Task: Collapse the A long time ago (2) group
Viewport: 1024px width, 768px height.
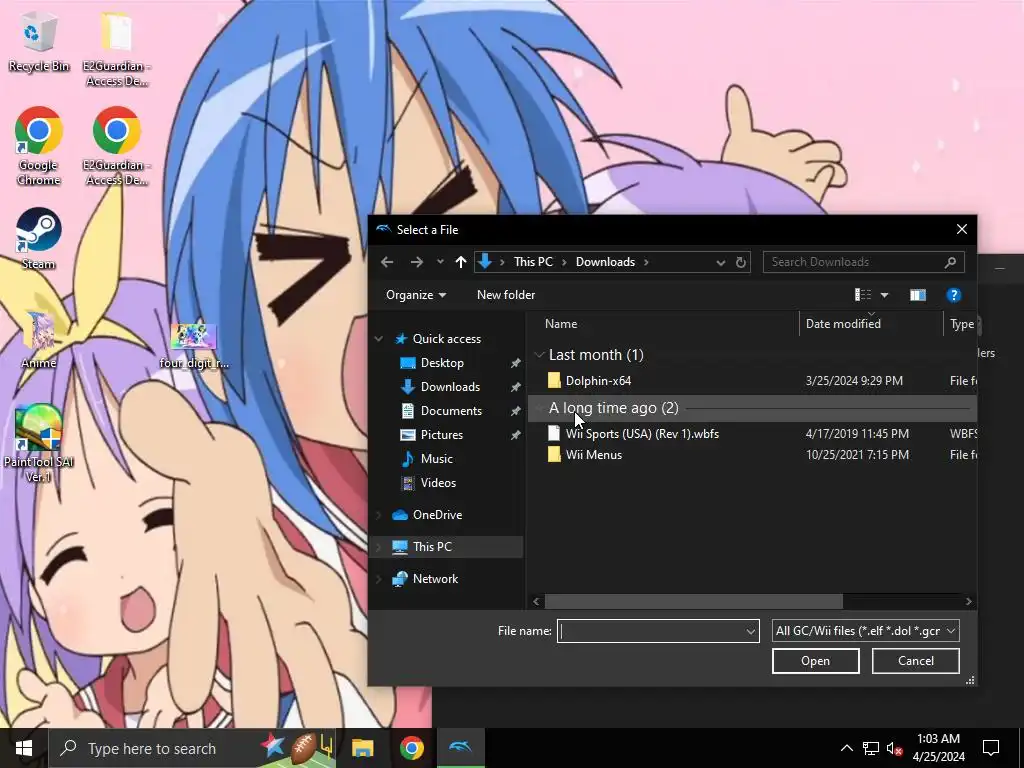Action: point(539,408)
